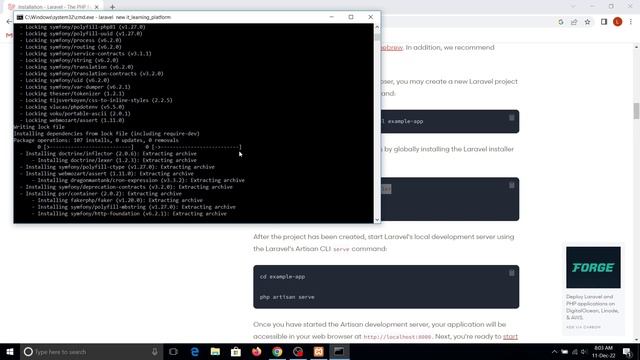Viewport: 640px width, 360px height.
Task: Open Chrome tab search dropdown
Action: [573, 7]
